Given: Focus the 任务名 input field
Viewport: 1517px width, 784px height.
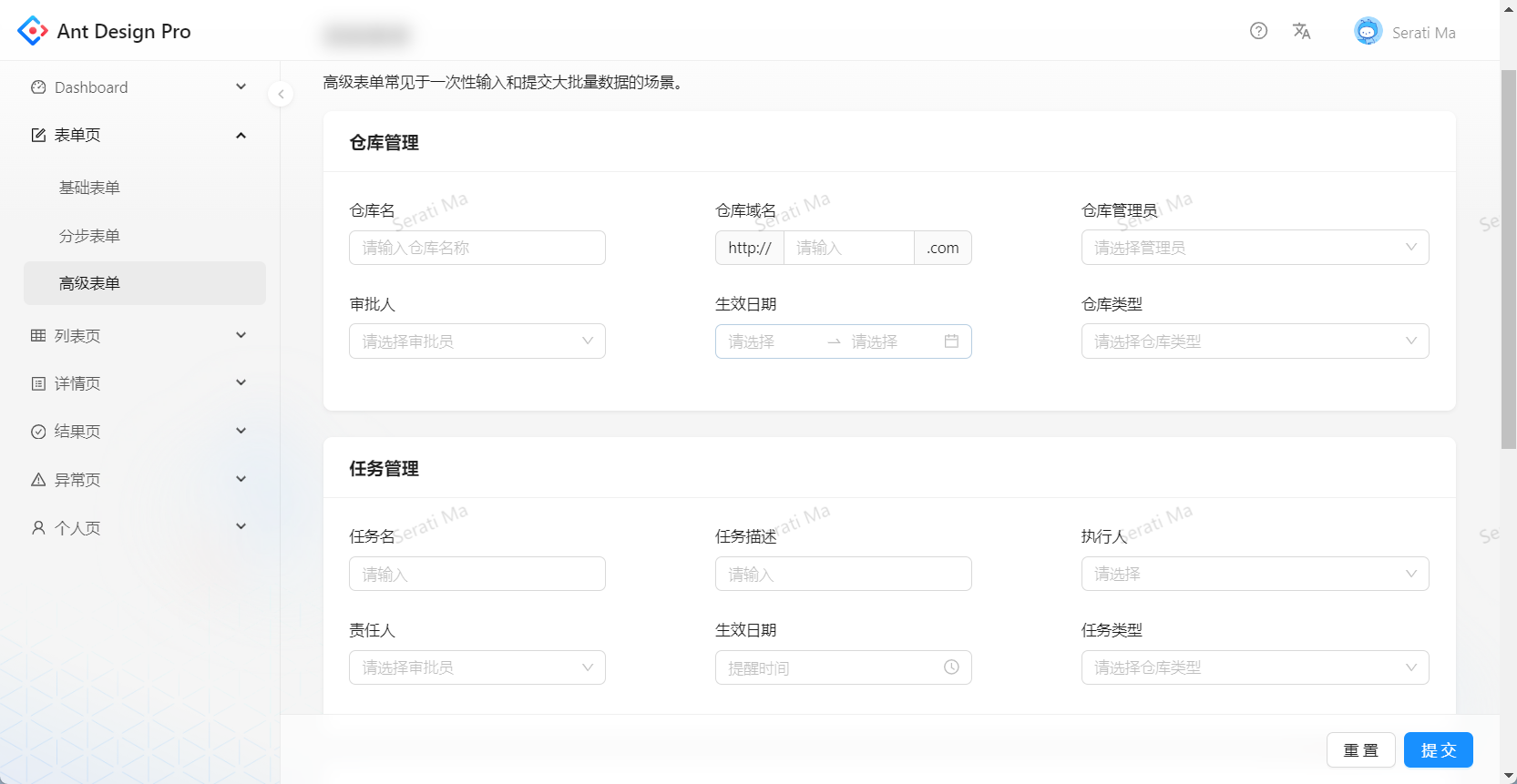Looking at the screenshot, I should 477,574.
